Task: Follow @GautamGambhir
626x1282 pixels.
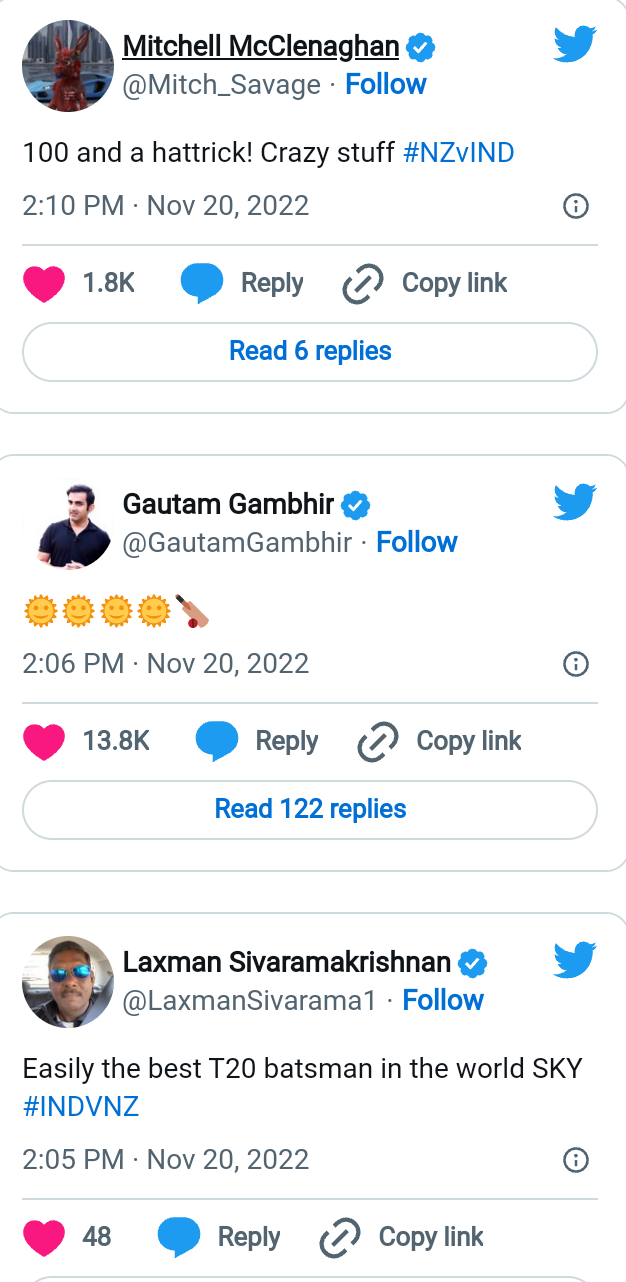Action: tap(417, 542)
